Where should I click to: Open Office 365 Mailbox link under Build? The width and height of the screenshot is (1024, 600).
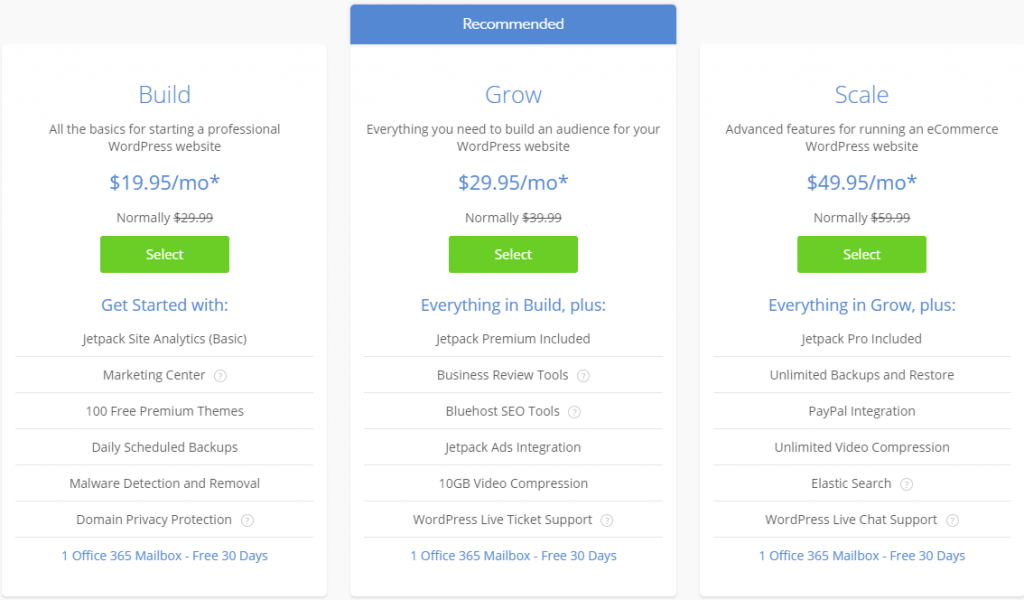click(165, 556)
